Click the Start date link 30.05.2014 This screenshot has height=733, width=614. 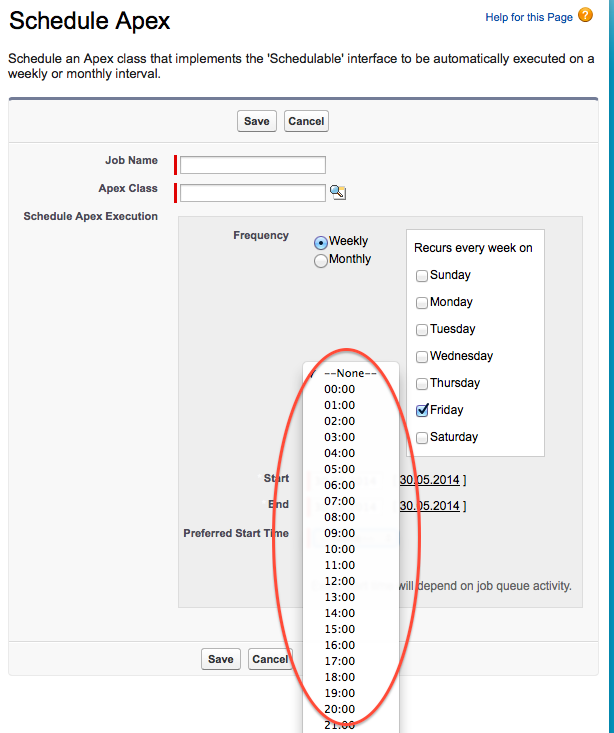(430, 479)
